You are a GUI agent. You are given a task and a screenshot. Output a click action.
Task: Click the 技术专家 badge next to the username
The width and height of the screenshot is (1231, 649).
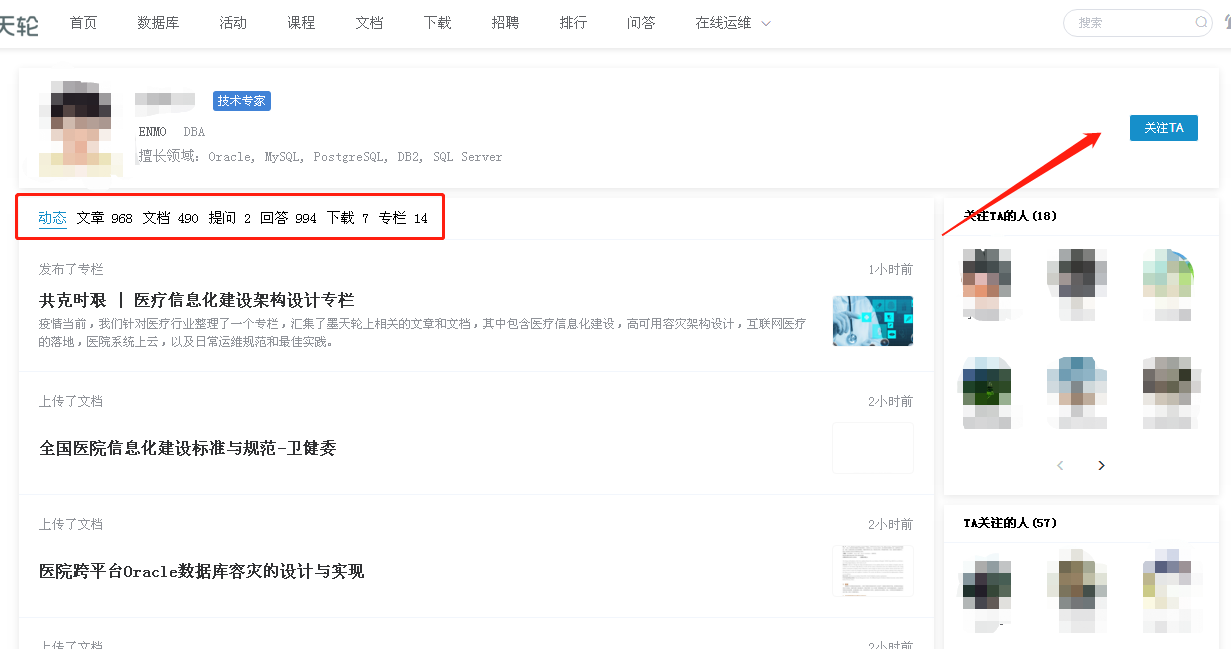pos(240,100)
